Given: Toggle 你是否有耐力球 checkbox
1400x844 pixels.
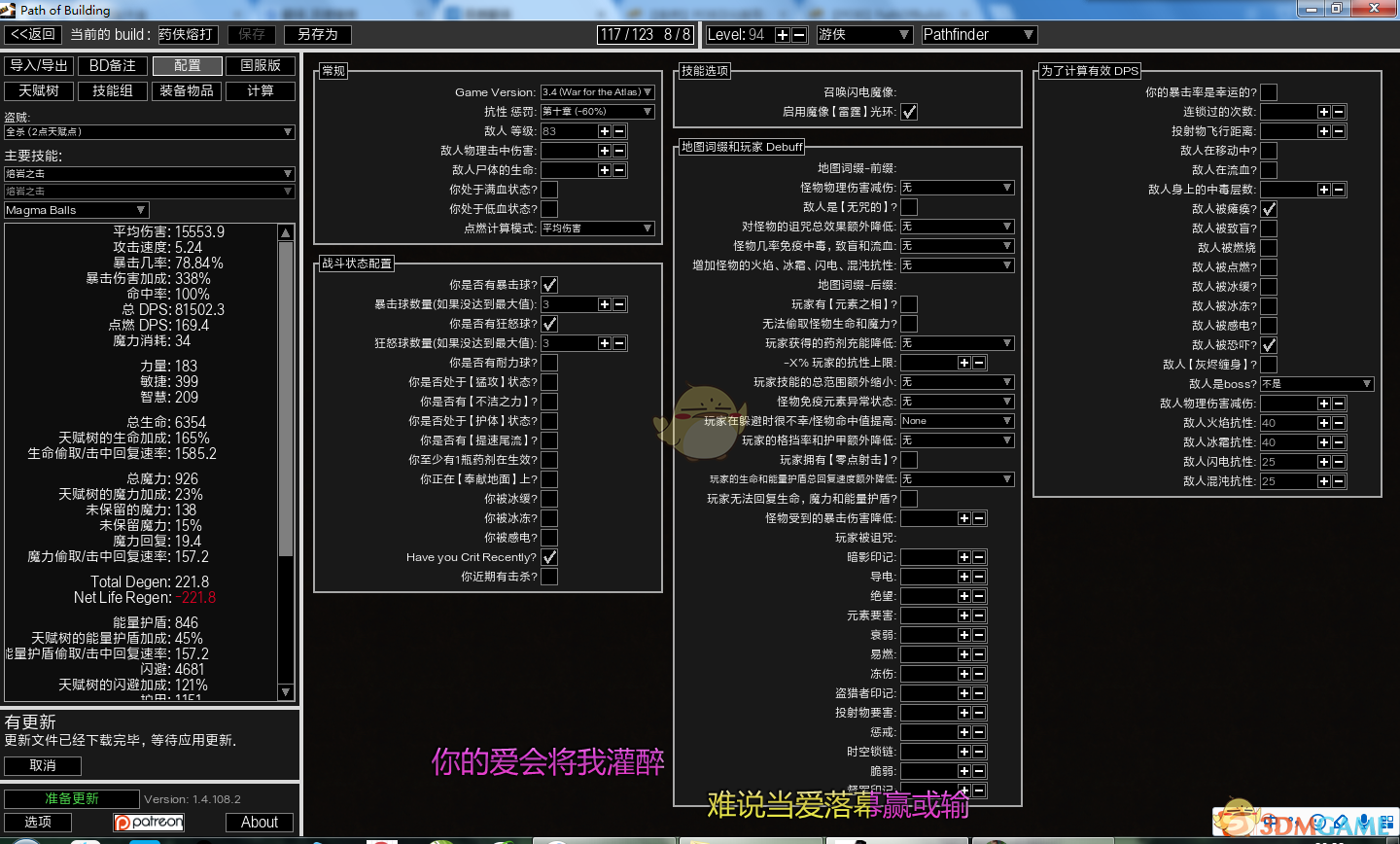Looking at the screenshot, I should [549, 363].
